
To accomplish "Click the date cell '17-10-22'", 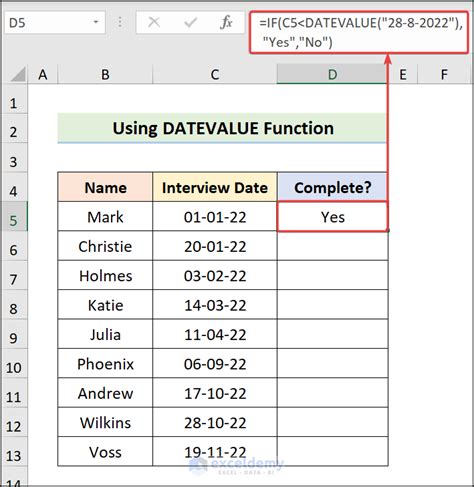I will 215,393.
